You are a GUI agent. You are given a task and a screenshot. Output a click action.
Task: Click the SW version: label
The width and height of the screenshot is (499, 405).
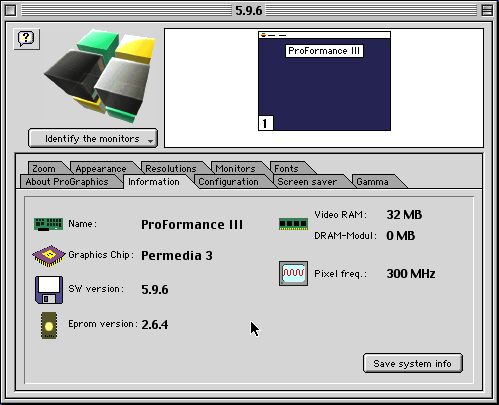pyautogui.click(x=96, y=289)
